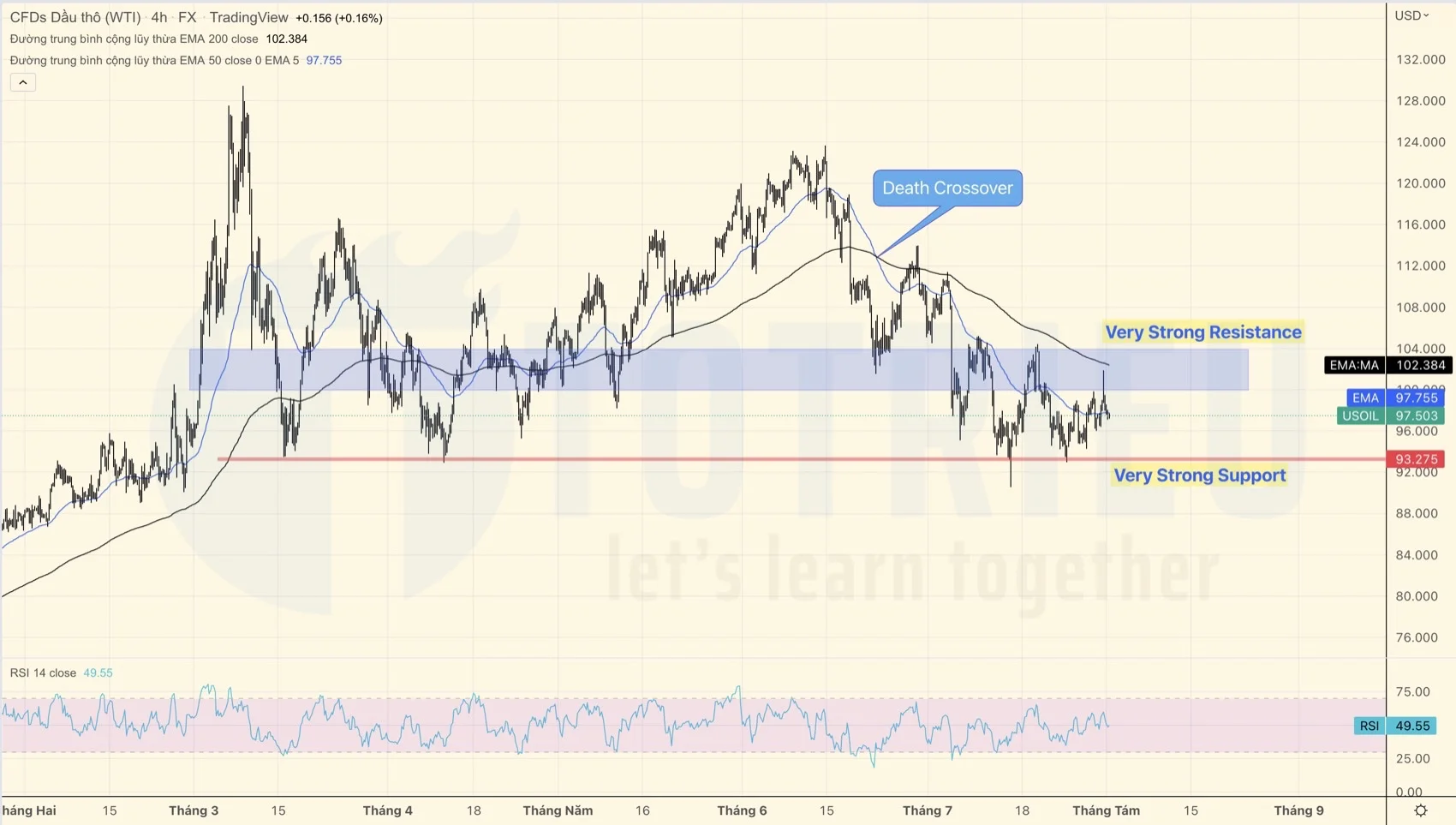
Task: Select the red horizontal support line
Action: tap(600, 459)
